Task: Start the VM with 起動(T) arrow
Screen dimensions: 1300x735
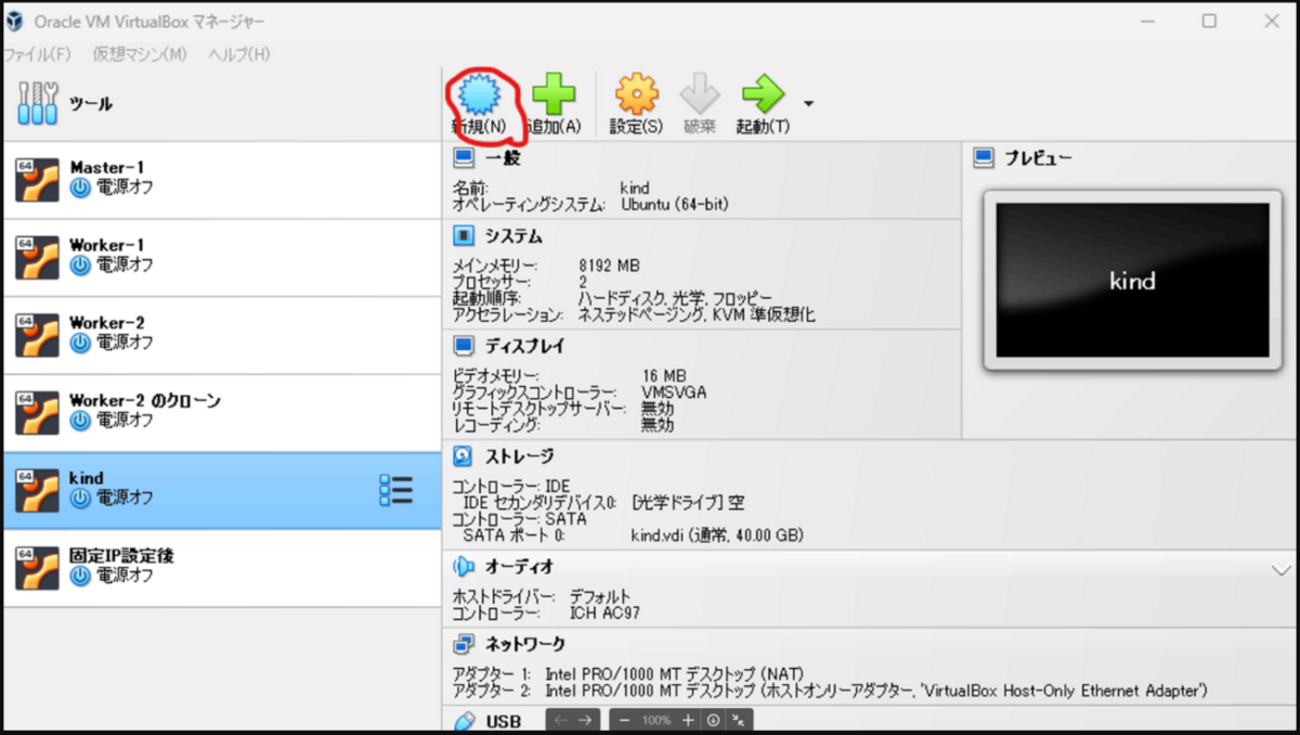Action: click(763, 95)
